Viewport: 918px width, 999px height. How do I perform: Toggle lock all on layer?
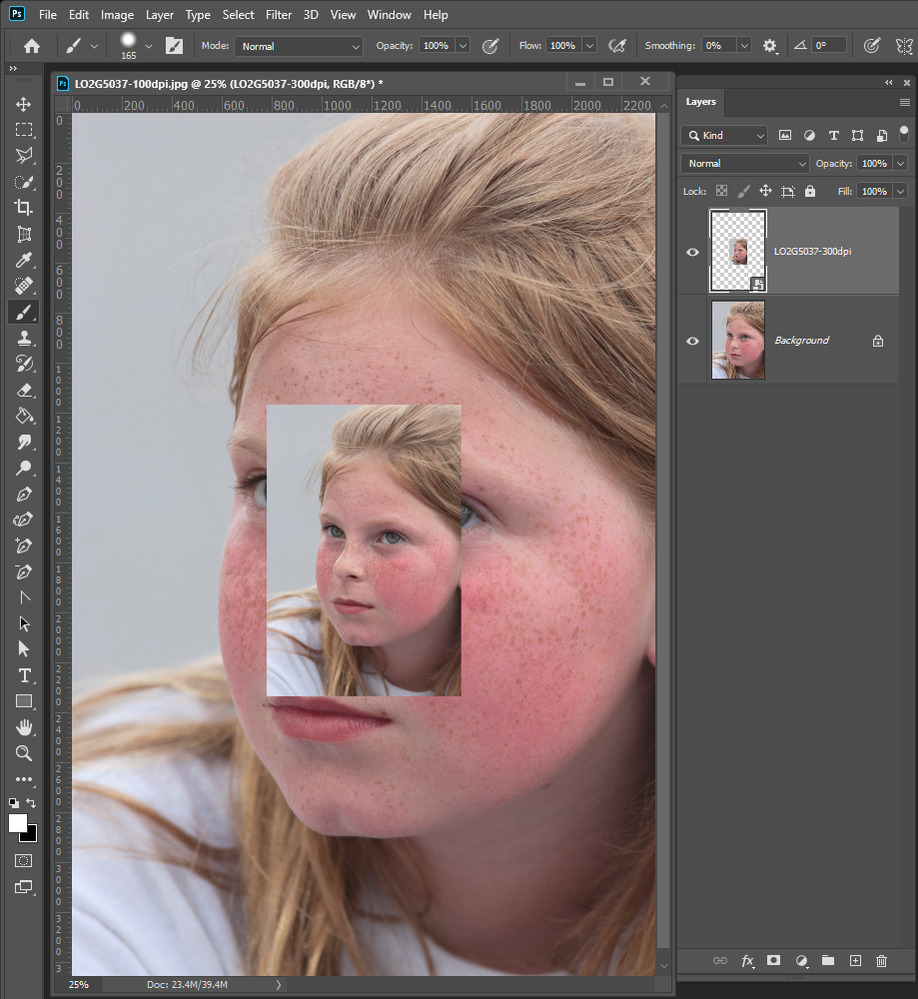pyautogui.click(x=810, y=191)
